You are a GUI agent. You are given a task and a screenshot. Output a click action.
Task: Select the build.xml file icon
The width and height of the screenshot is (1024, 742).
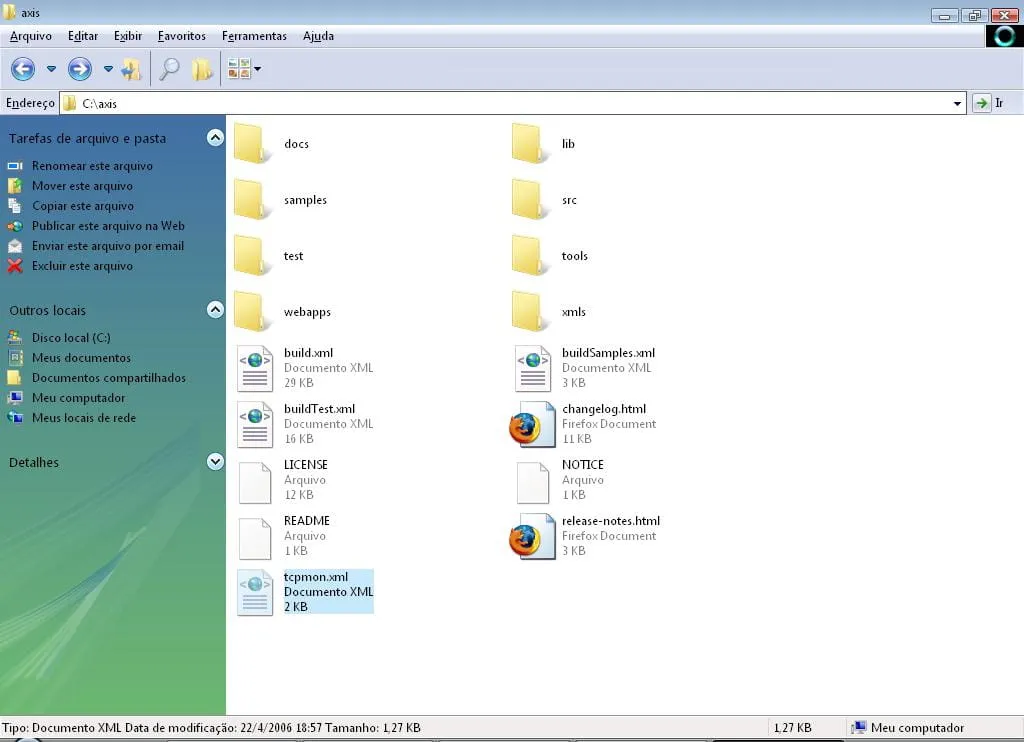pyautogui.click(x=254, y=368)
